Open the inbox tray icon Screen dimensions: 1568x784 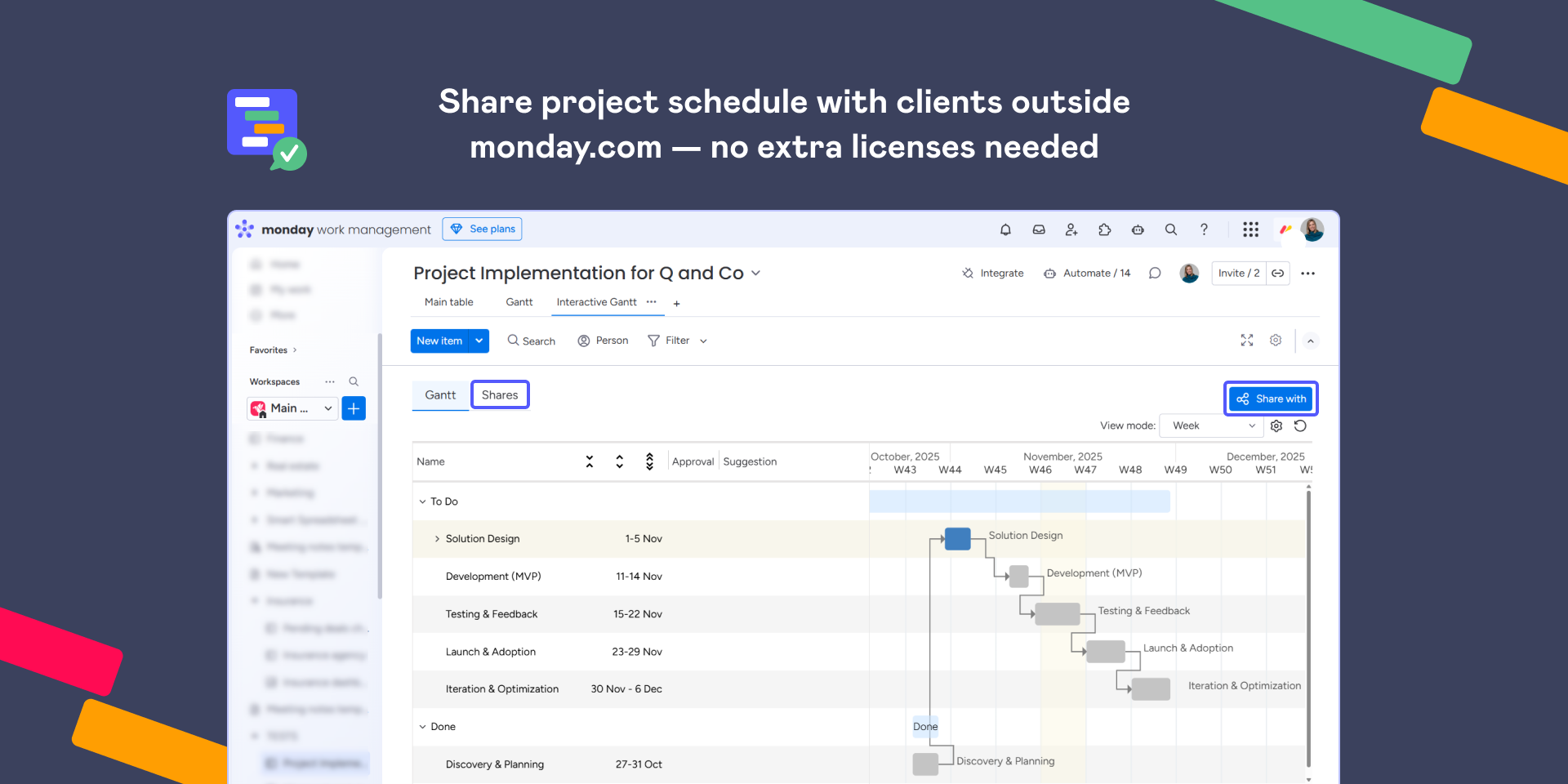(x=1039, y=229)
